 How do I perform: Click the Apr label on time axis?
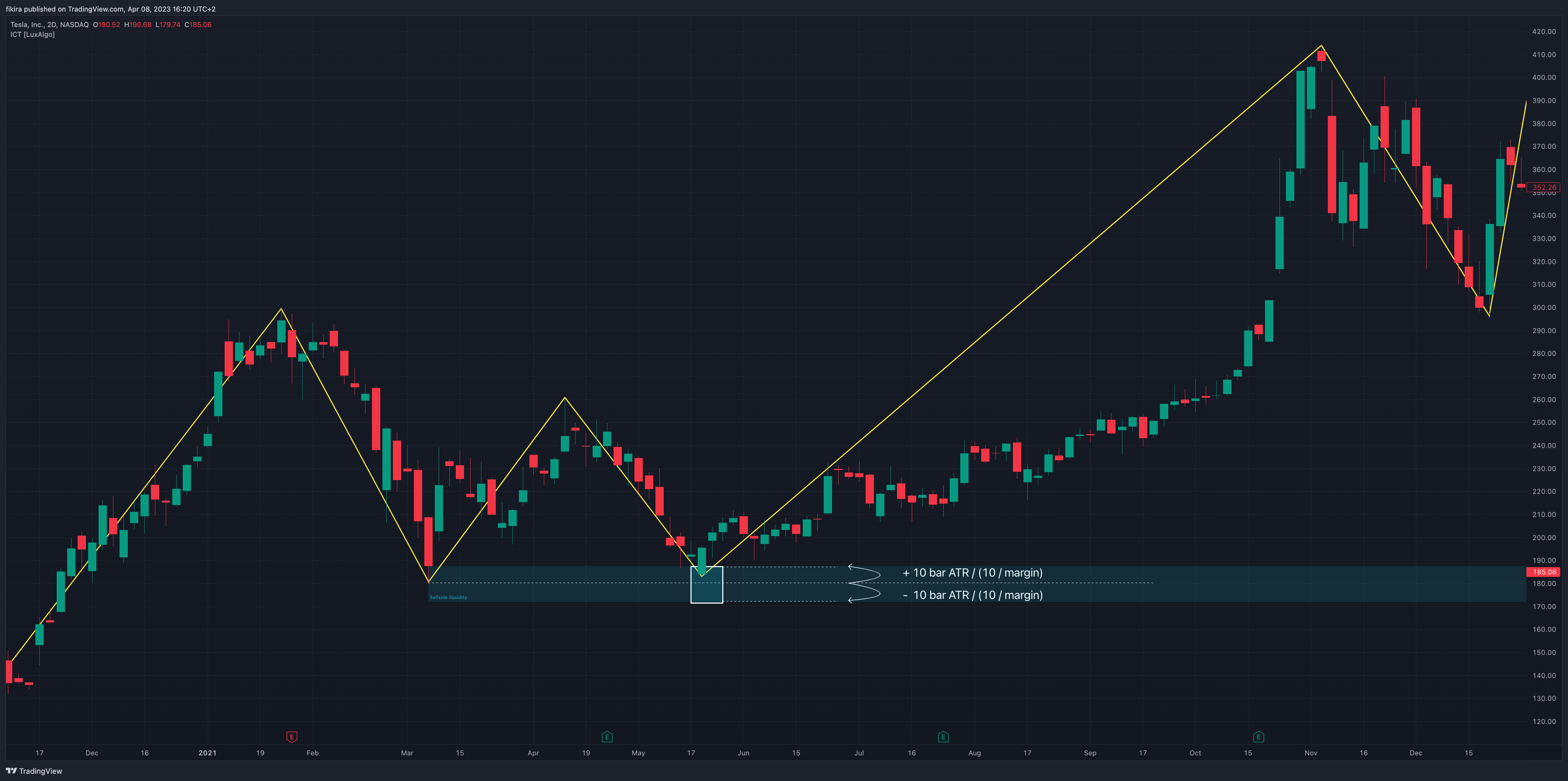point(533,753)
